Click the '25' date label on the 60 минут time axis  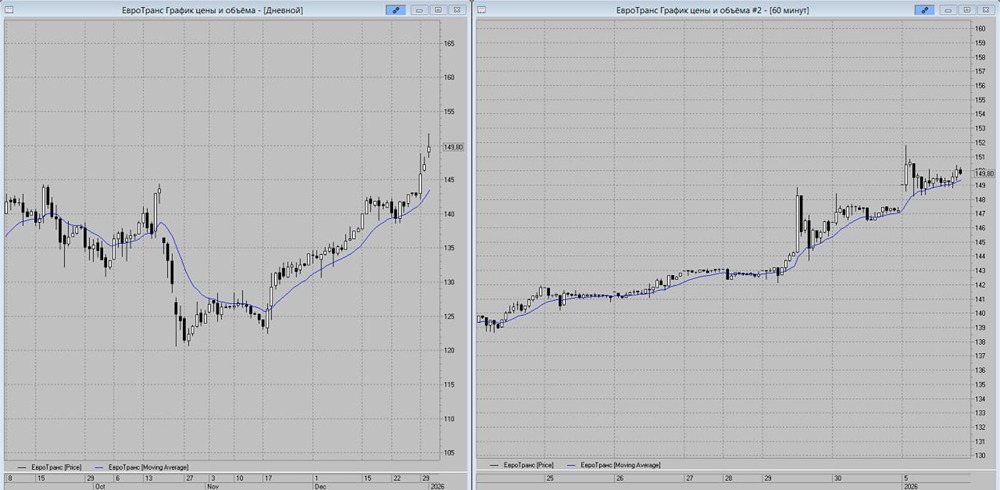[x=549, y=477]
